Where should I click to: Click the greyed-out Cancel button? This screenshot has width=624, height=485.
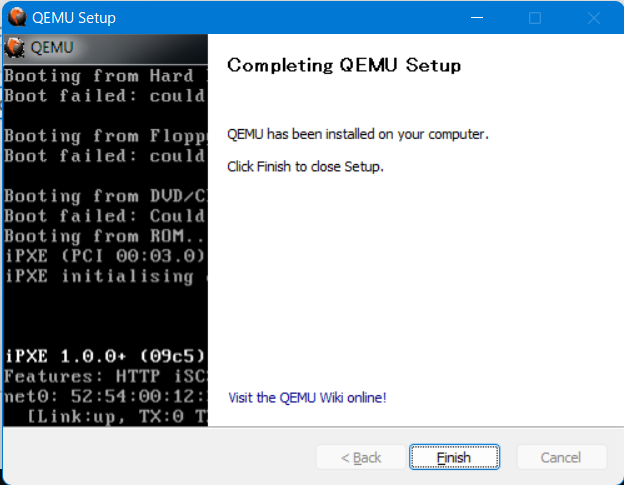[560, 457]
